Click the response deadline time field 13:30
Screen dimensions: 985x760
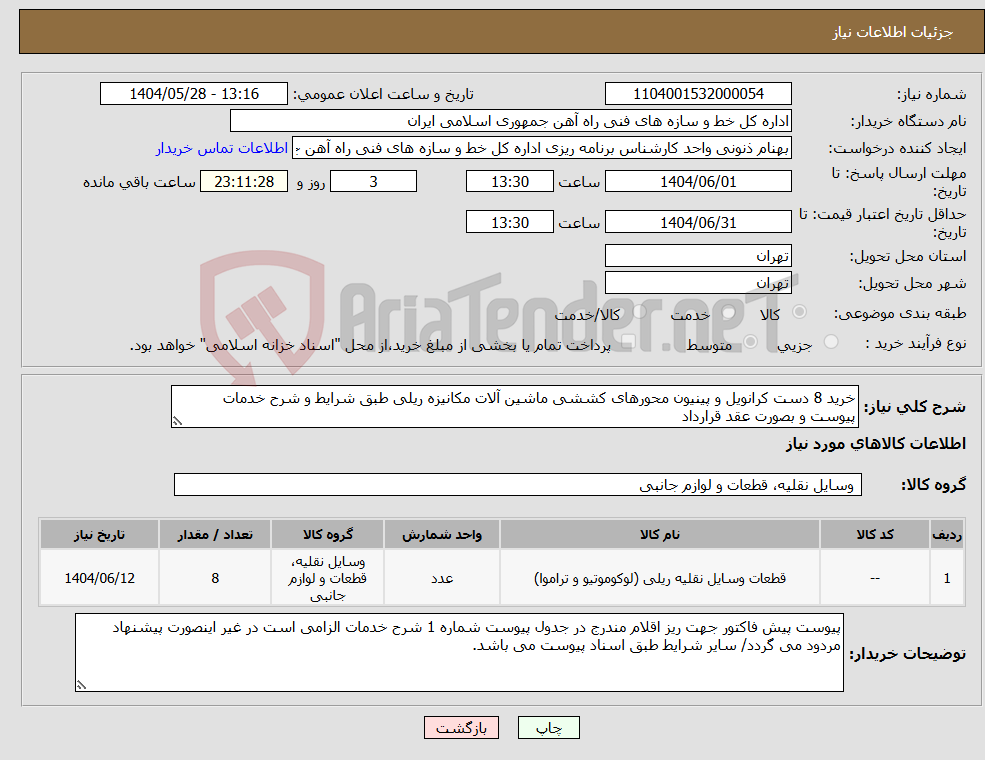509,182
